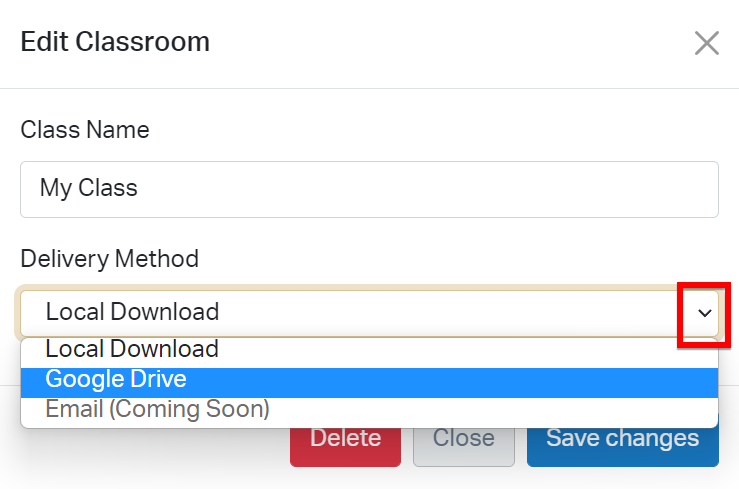Click the Class Name label
739x489 pixels.
pyautogui.click(x=85, y=129)
